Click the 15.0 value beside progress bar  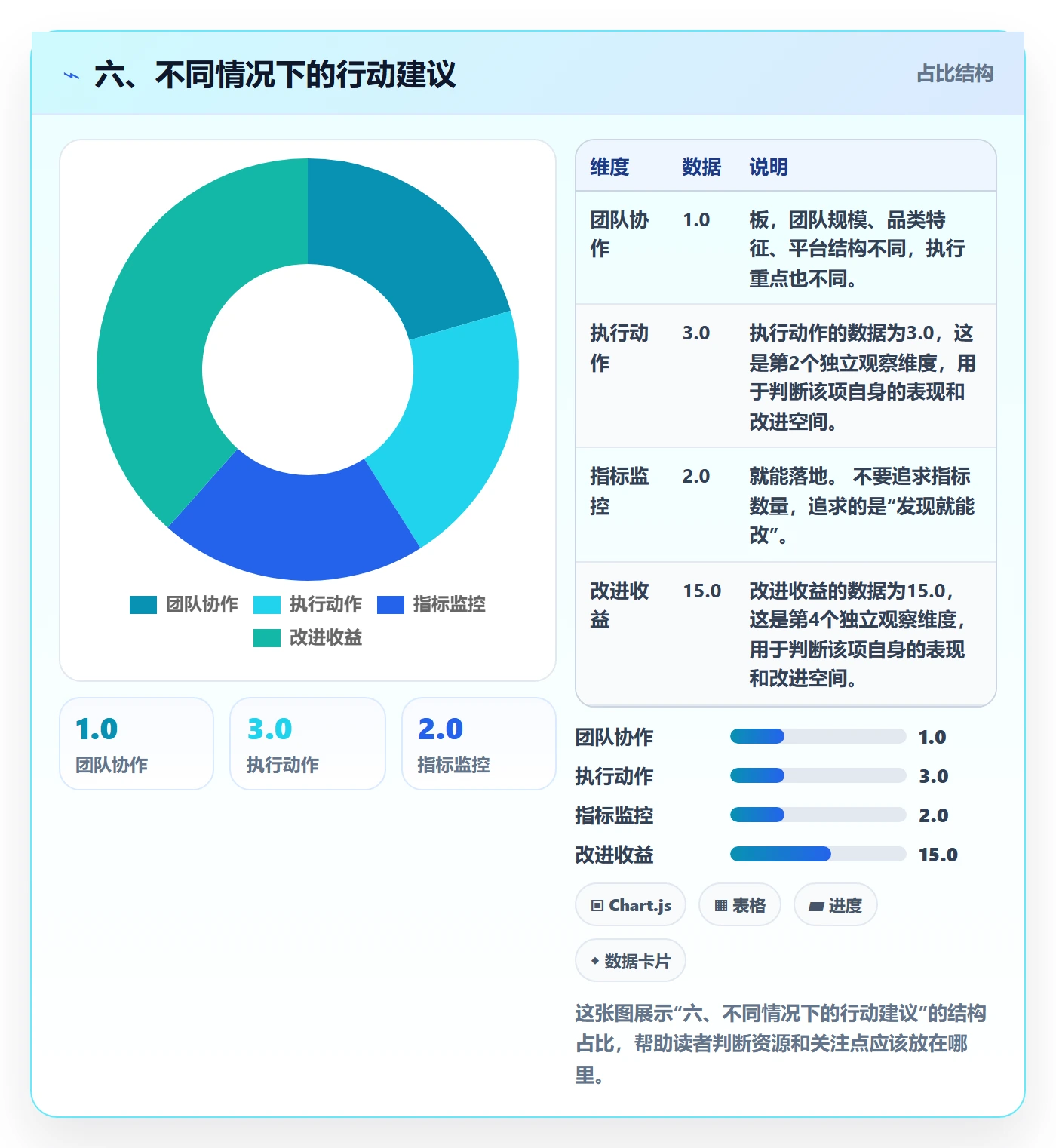(x=938, y=855)
